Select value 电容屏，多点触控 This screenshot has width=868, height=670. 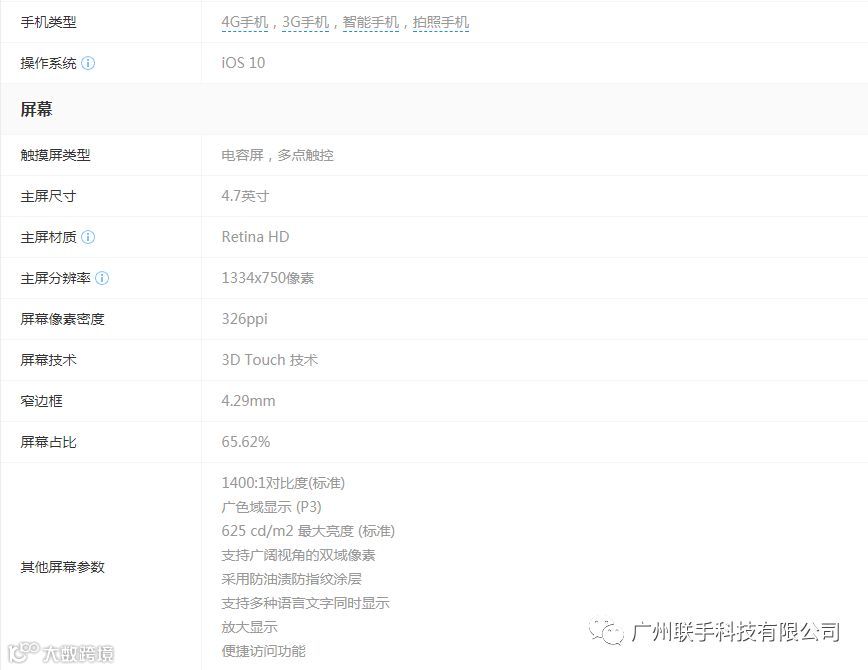(x=277, y=155)
